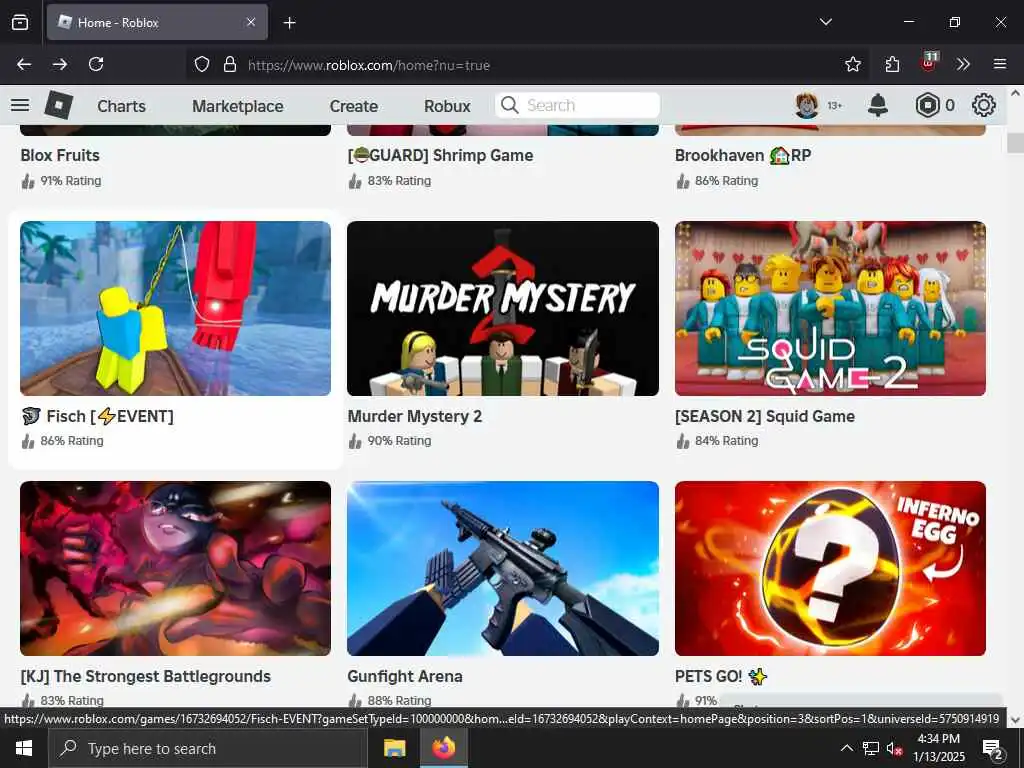1024x768 pixels.
Task: Click the page vertical scrollbar thumb
Action: point(1015,143)
